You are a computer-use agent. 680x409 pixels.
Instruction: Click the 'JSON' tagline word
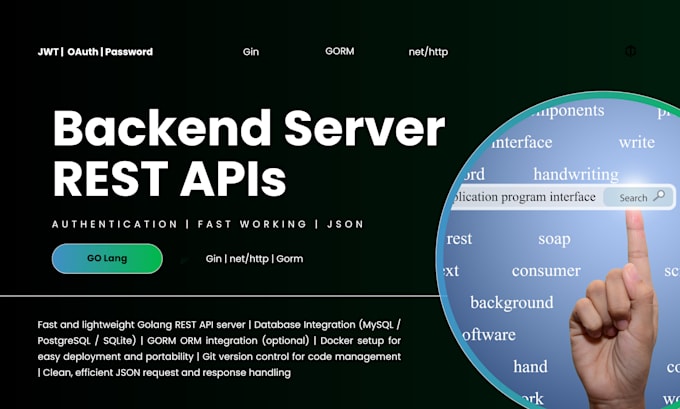[345, 224]
